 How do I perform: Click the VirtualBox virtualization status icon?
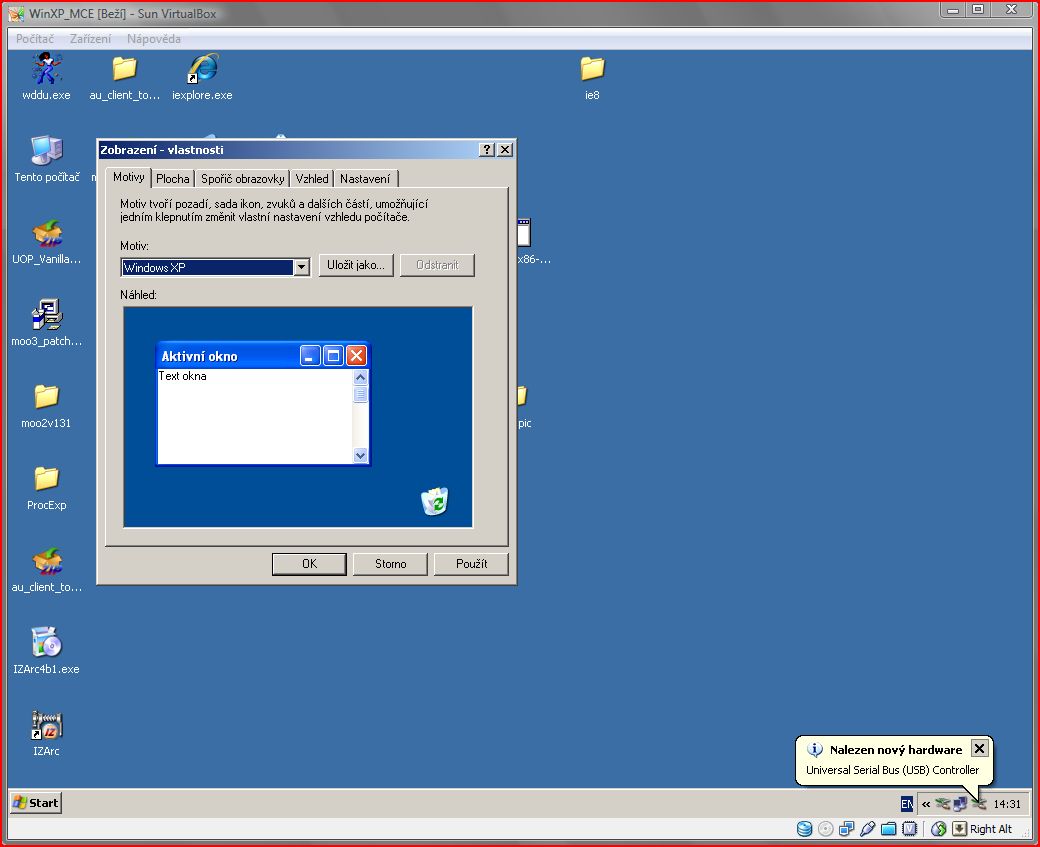pyautogui.click(x=910, y=828)
